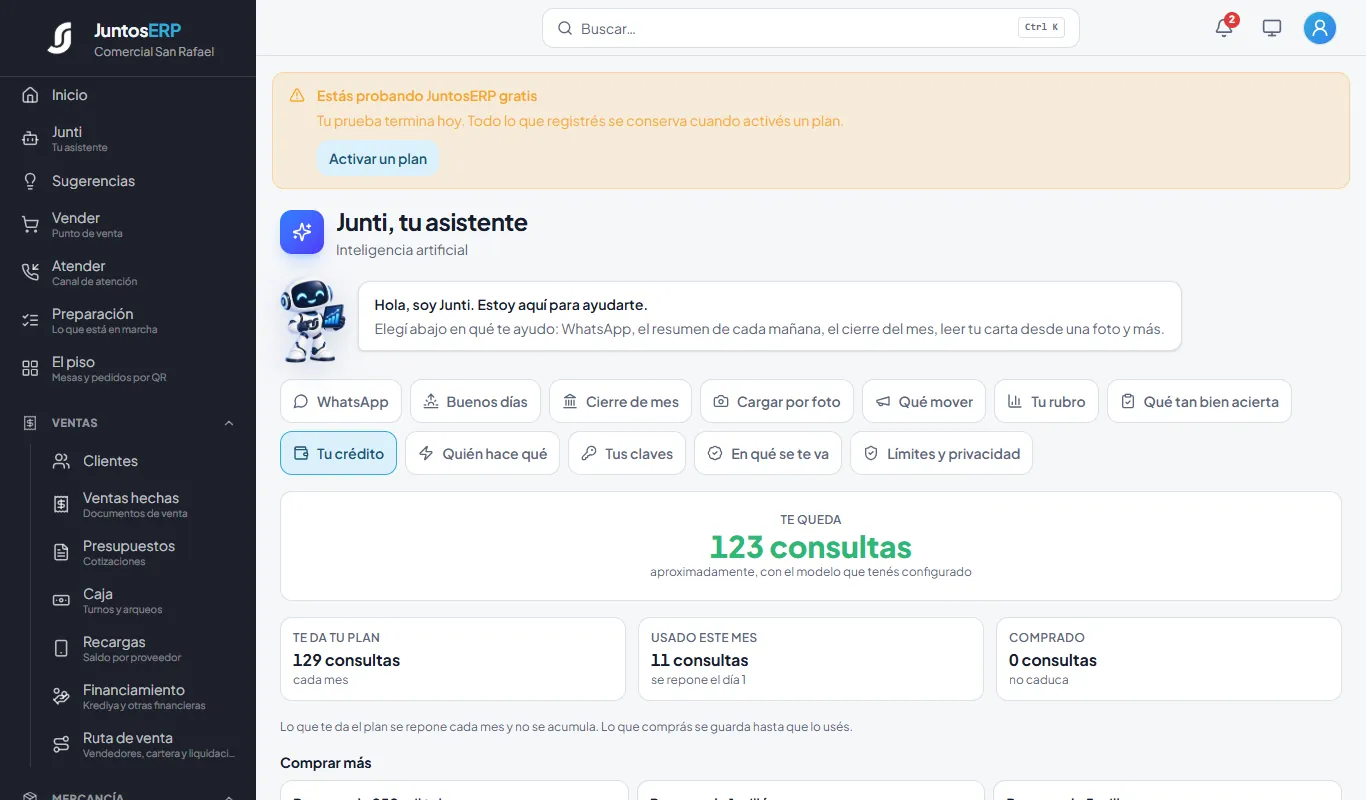Switch to Quién hace qué tab
Screen dimensions: 1366x800
point(482,453)
